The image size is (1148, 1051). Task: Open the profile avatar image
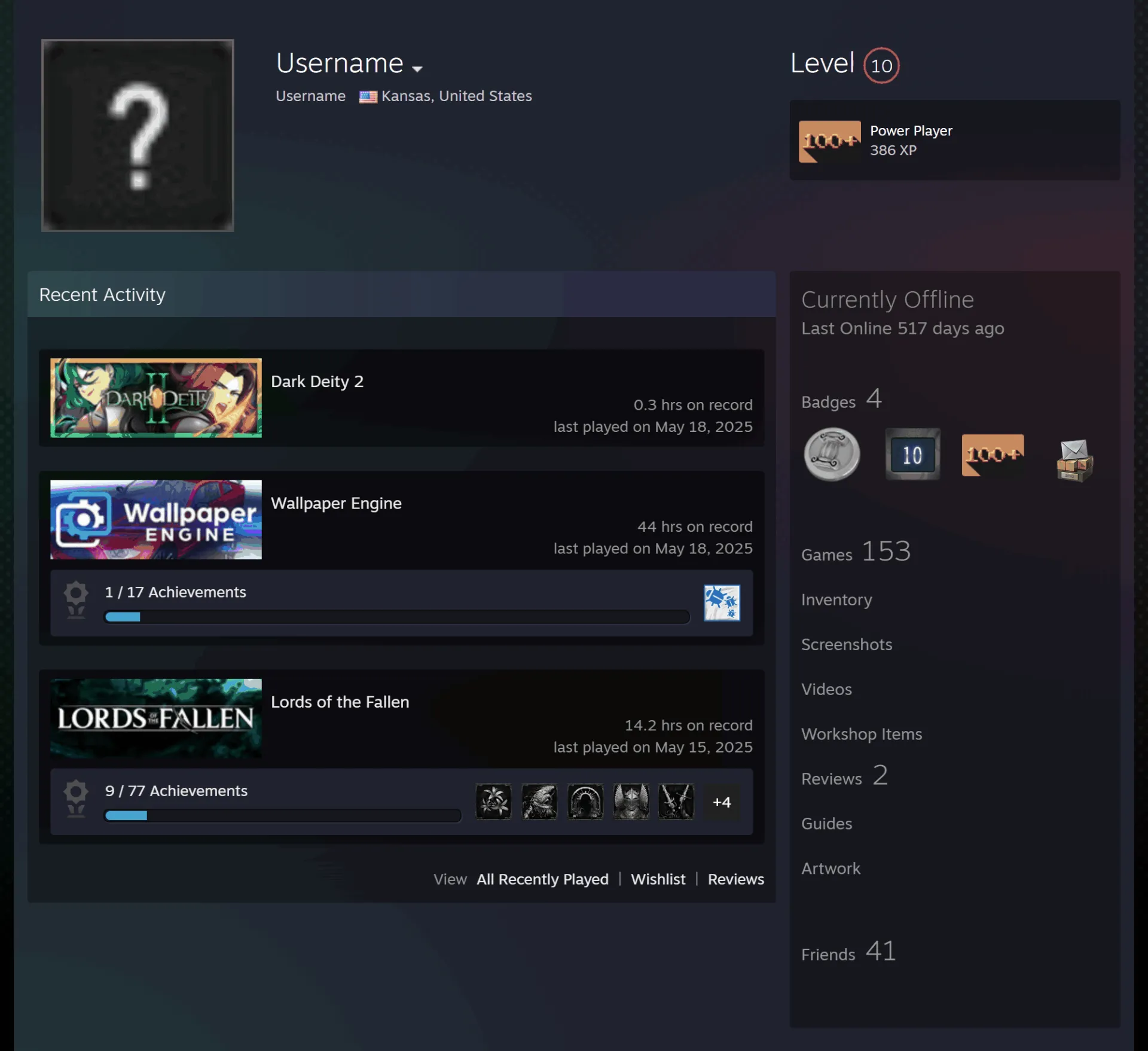138,135
